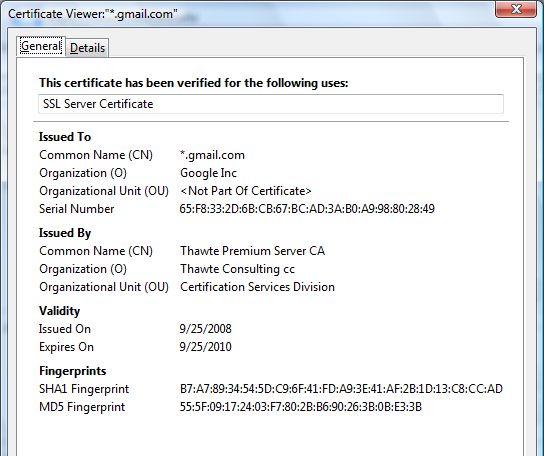Click the Certificate Viewer title bar text
The width and height of the screenshot is (544, 456).
tap(93, 14)
